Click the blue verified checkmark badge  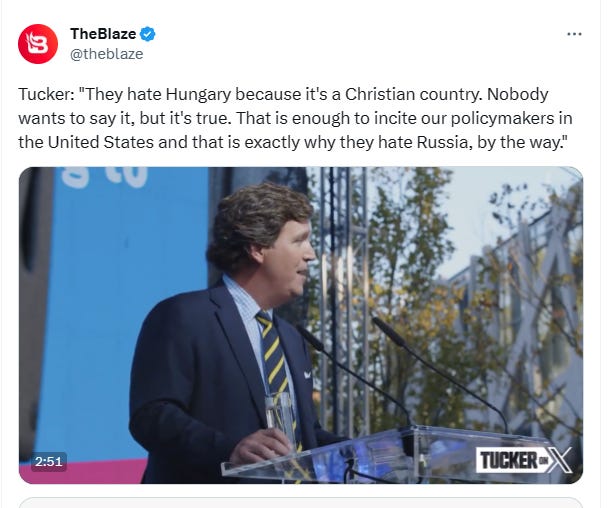[147, 34]
